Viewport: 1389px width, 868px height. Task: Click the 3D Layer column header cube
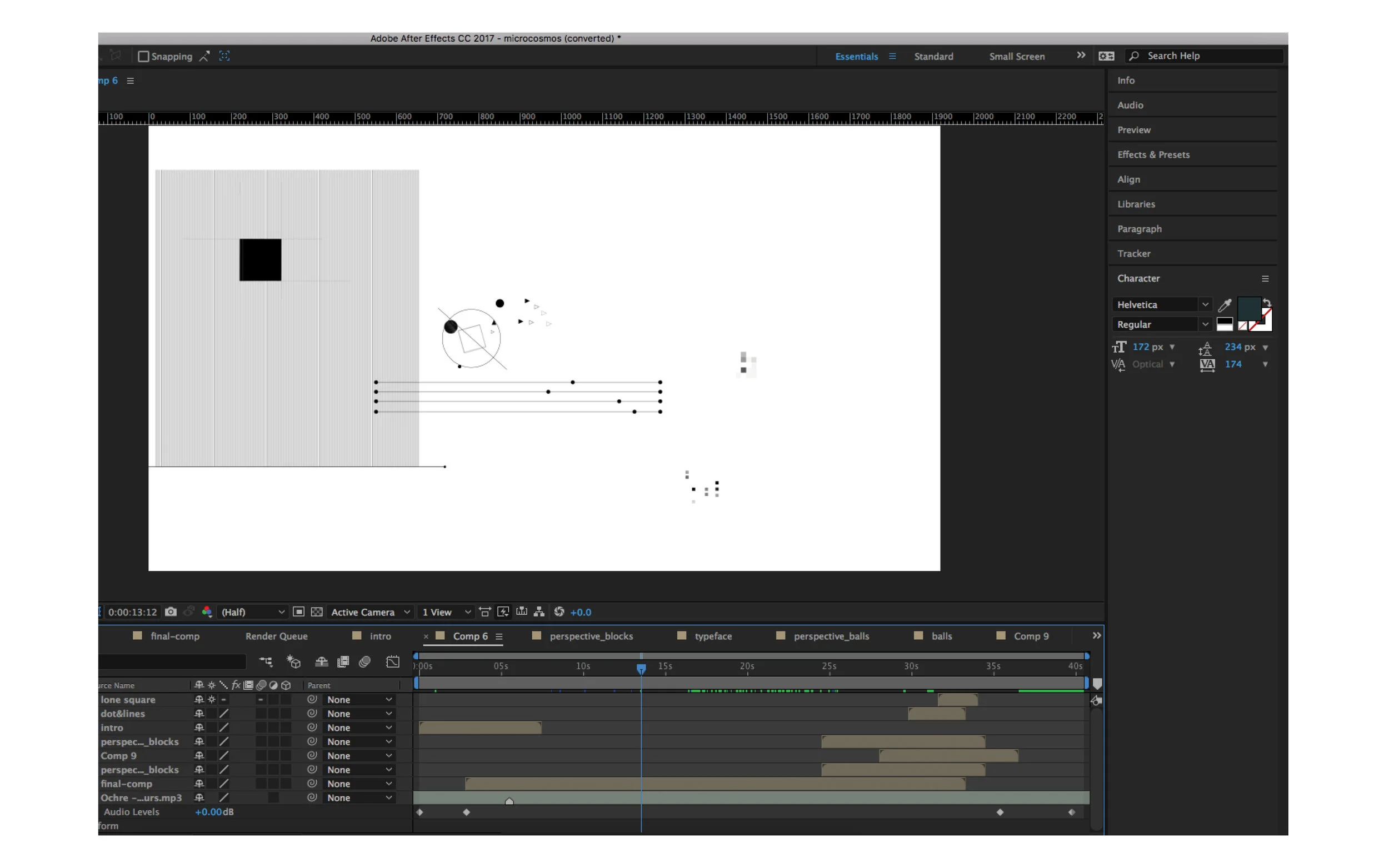(x=286, y=685)
